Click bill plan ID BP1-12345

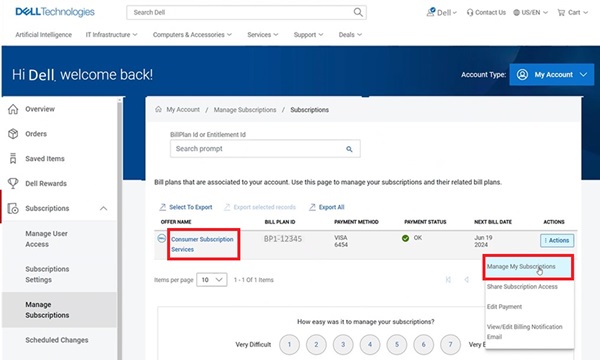282,239
